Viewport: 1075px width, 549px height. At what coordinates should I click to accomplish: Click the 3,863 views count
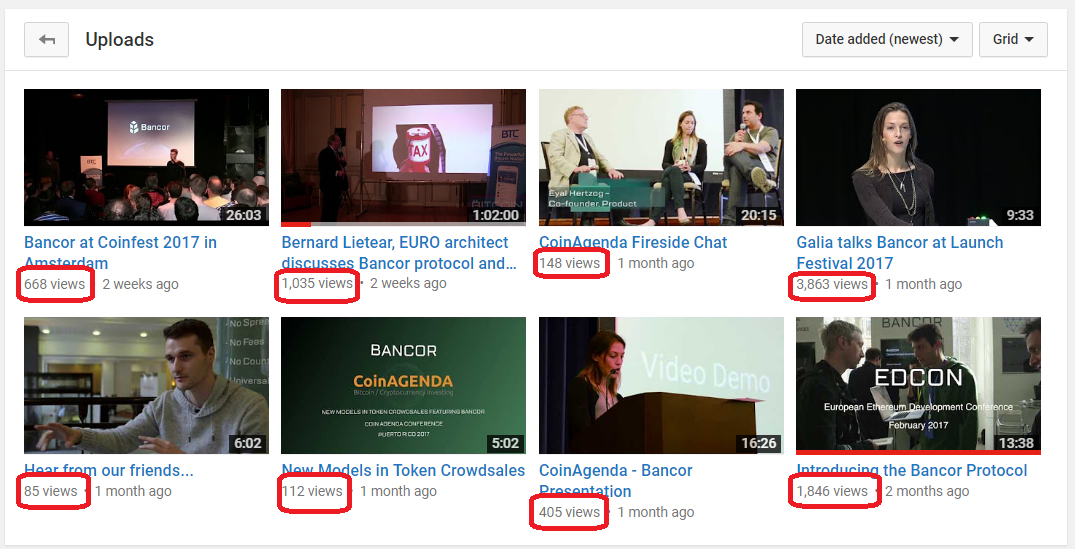pyautogui.click(x=832, y=284)
